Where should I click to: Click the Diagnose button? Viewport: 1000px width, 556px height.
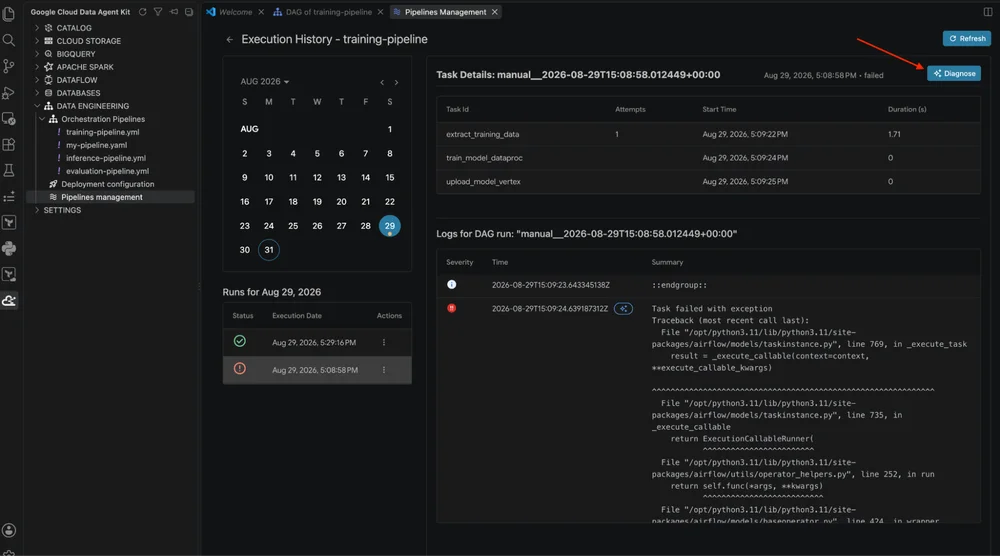point(954,73)
